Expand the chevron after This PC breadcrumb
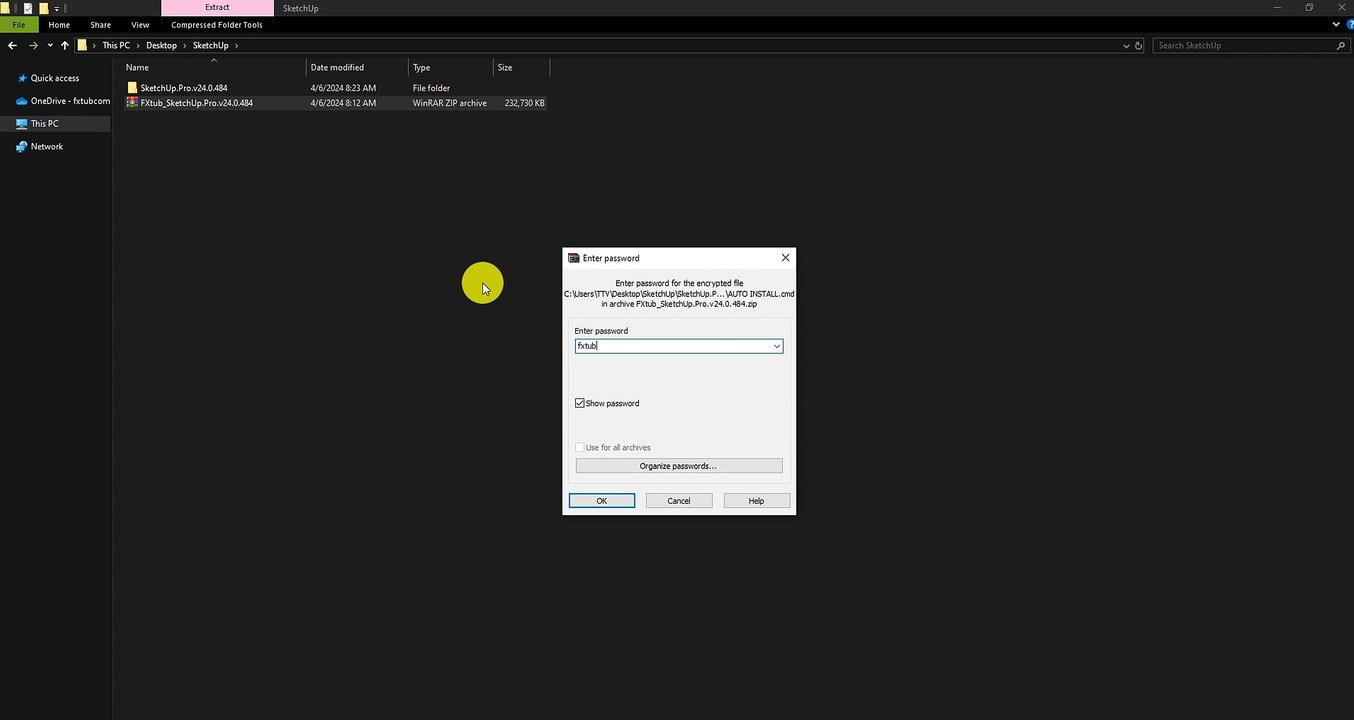 click(138, 45)
